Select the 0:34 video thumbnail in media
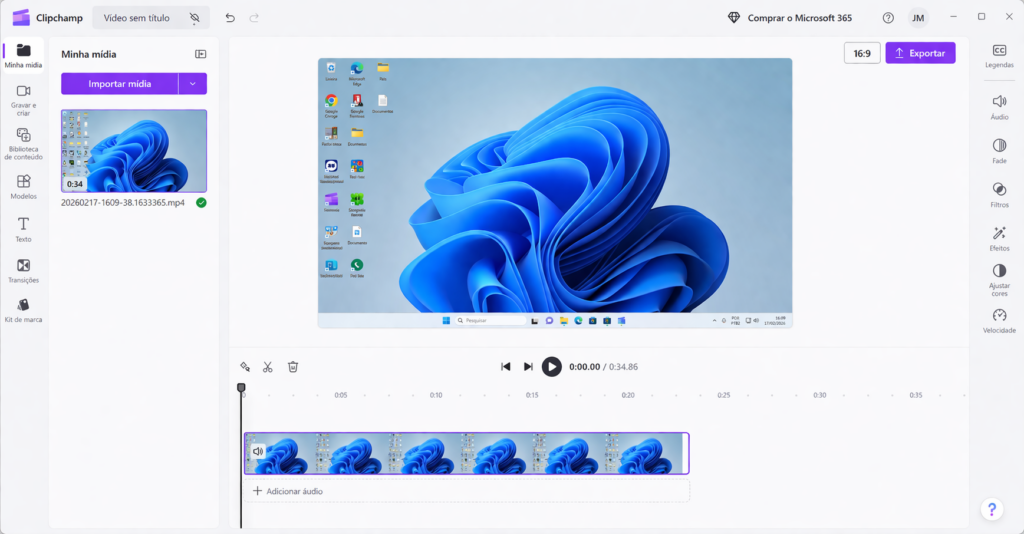Image resolution: width=1024 pixels, height=534 pixels. (134, 151)
